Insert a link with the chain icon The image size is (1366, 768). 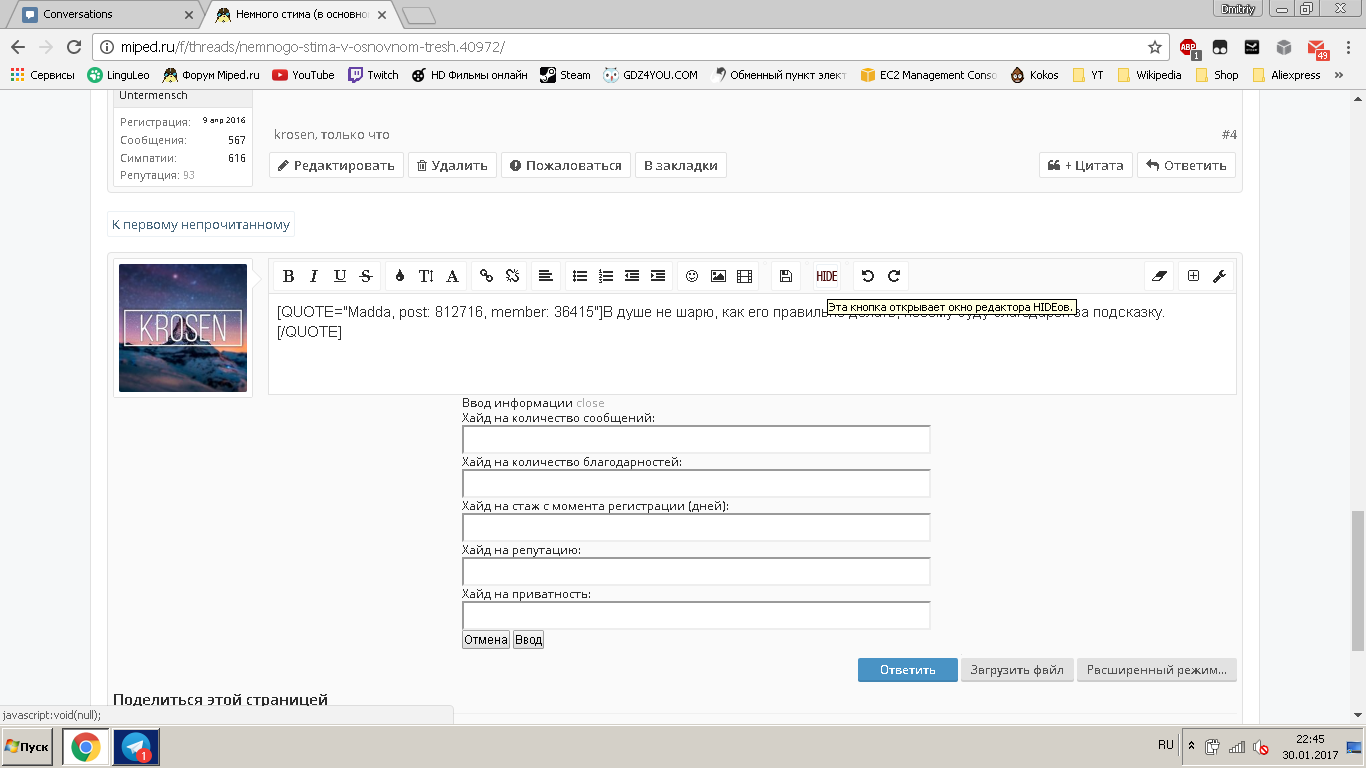point(486,276)
